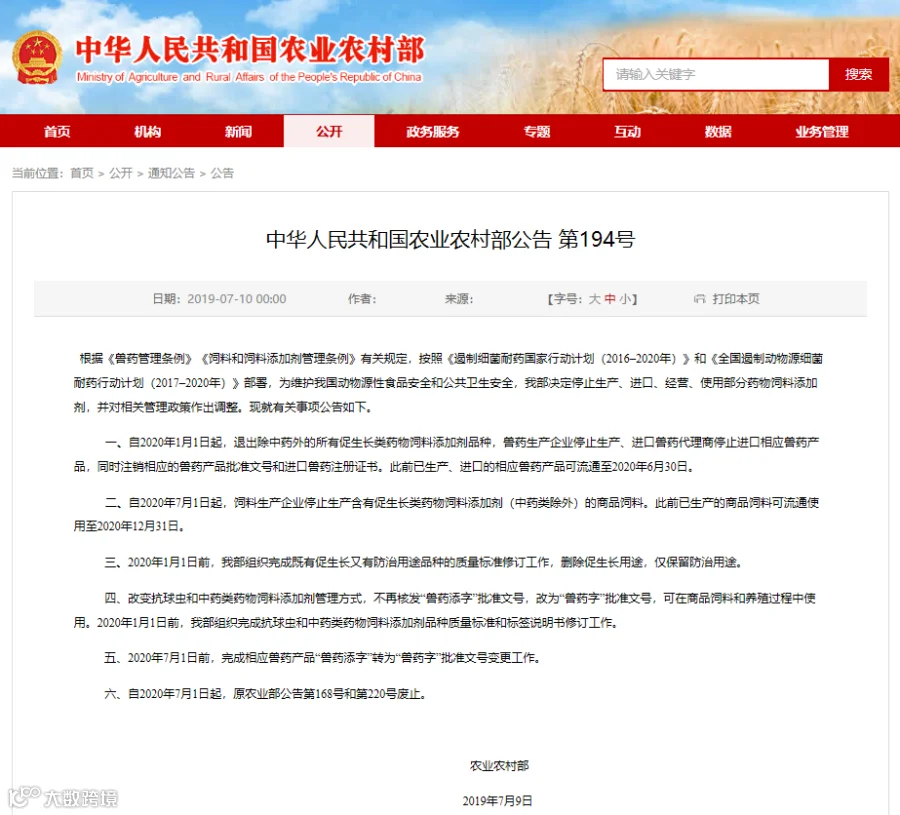This screenshot has width=900, height=815.
Task: Go to 公开 in the breadcrumb
Action: click(121, 173)
